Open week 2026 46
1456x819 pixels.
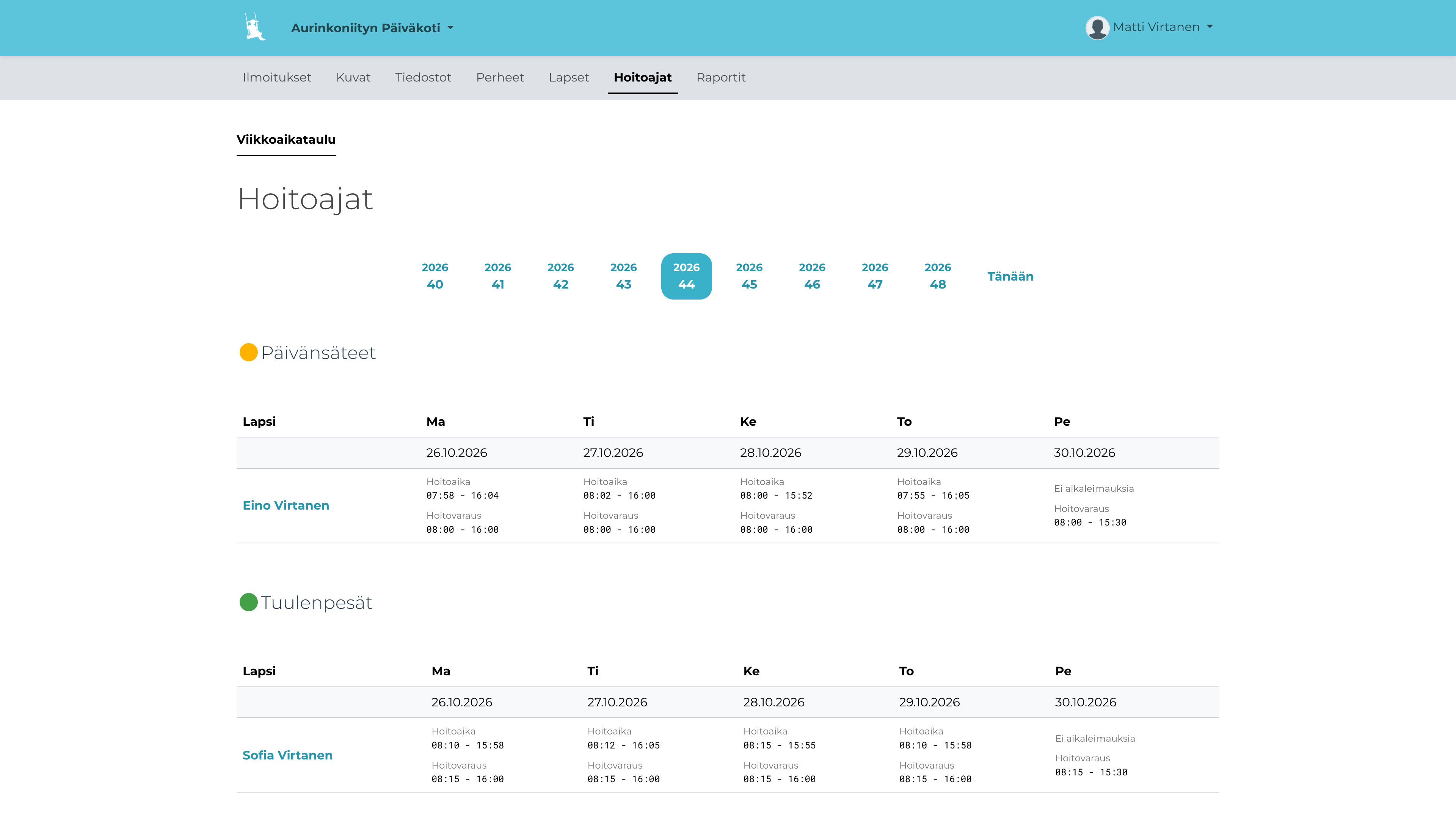tap(812, 276)
